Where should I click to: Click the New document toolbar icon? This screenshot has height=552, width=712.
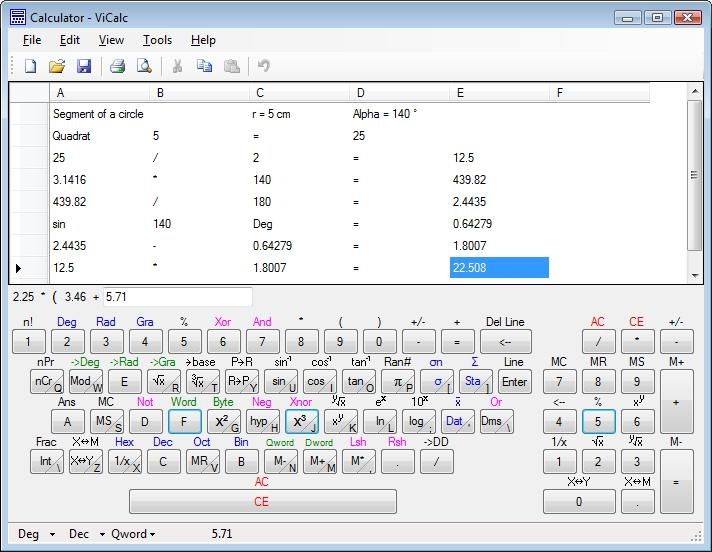click(30, 66)
